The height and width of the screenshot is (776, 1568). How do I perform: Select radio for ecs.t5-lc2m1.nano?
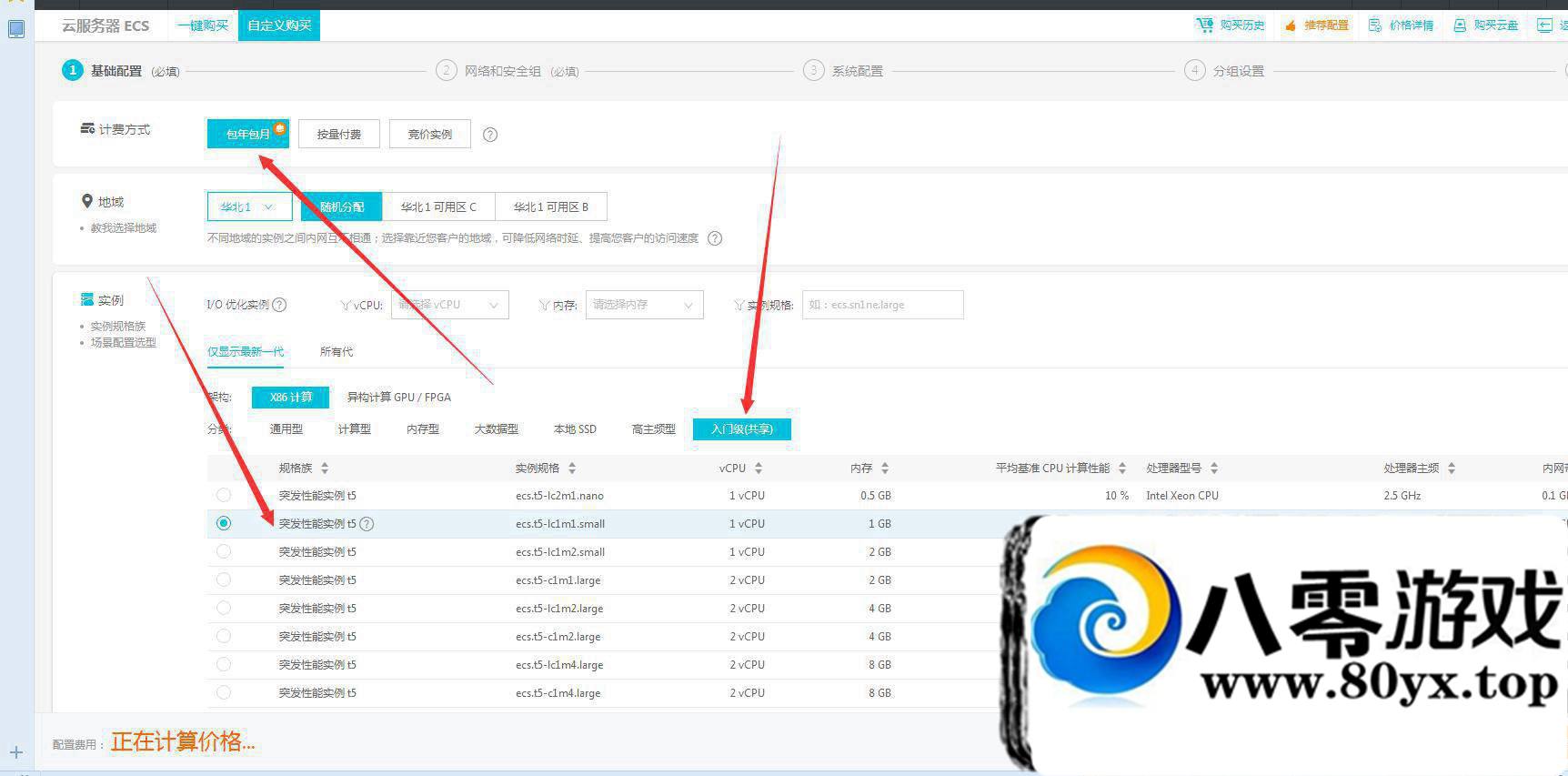coord(224,496)
